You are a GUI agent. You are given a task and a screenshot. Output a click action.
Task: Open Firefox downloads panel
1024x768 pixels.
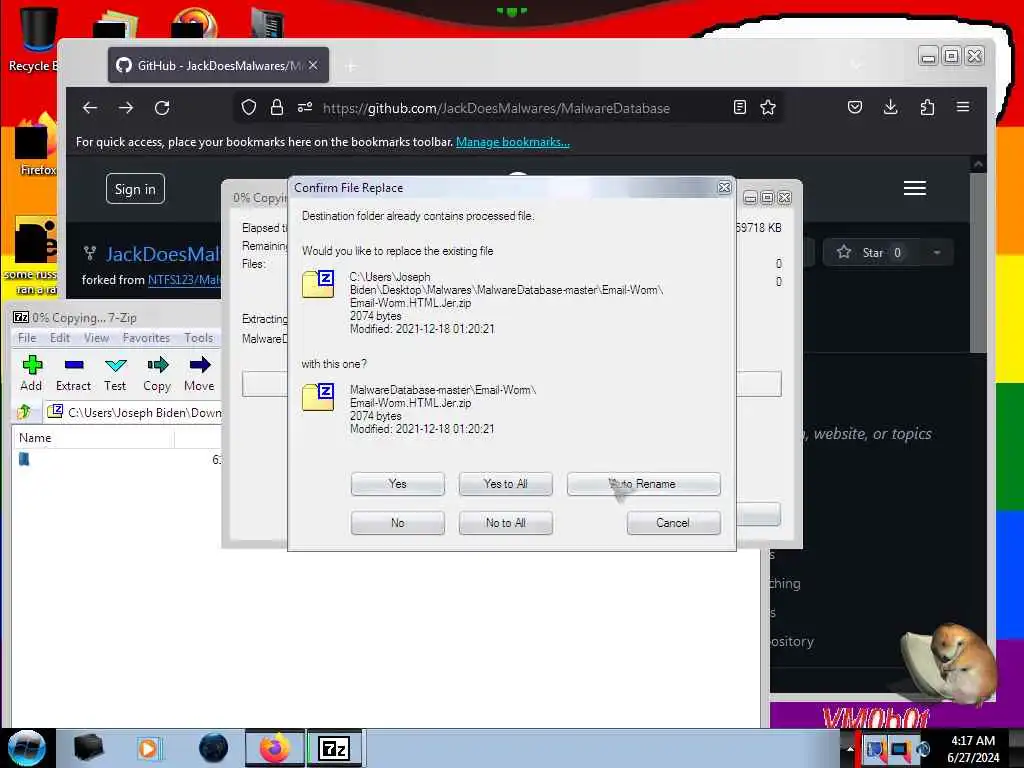(x=890, y=107)
